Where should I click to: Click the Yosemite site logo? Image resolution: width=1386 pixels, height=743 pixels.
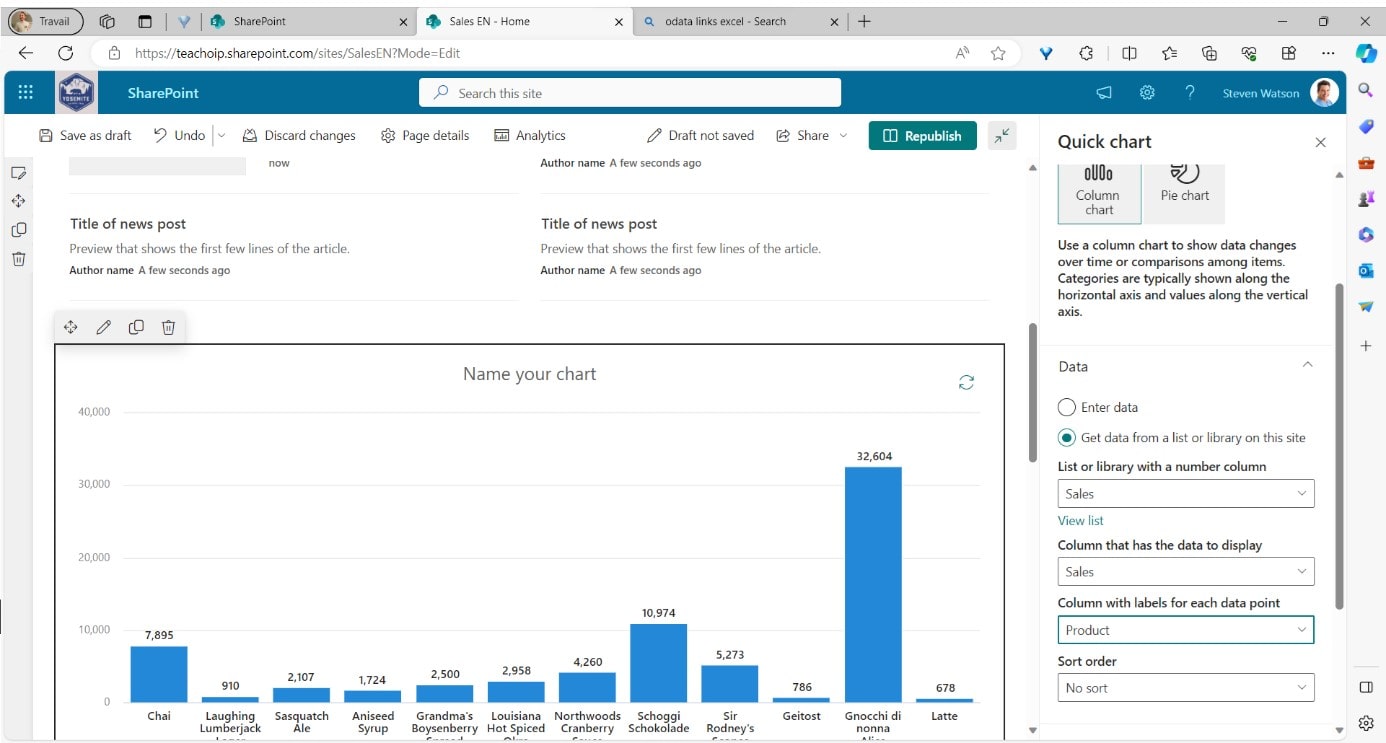76,93
